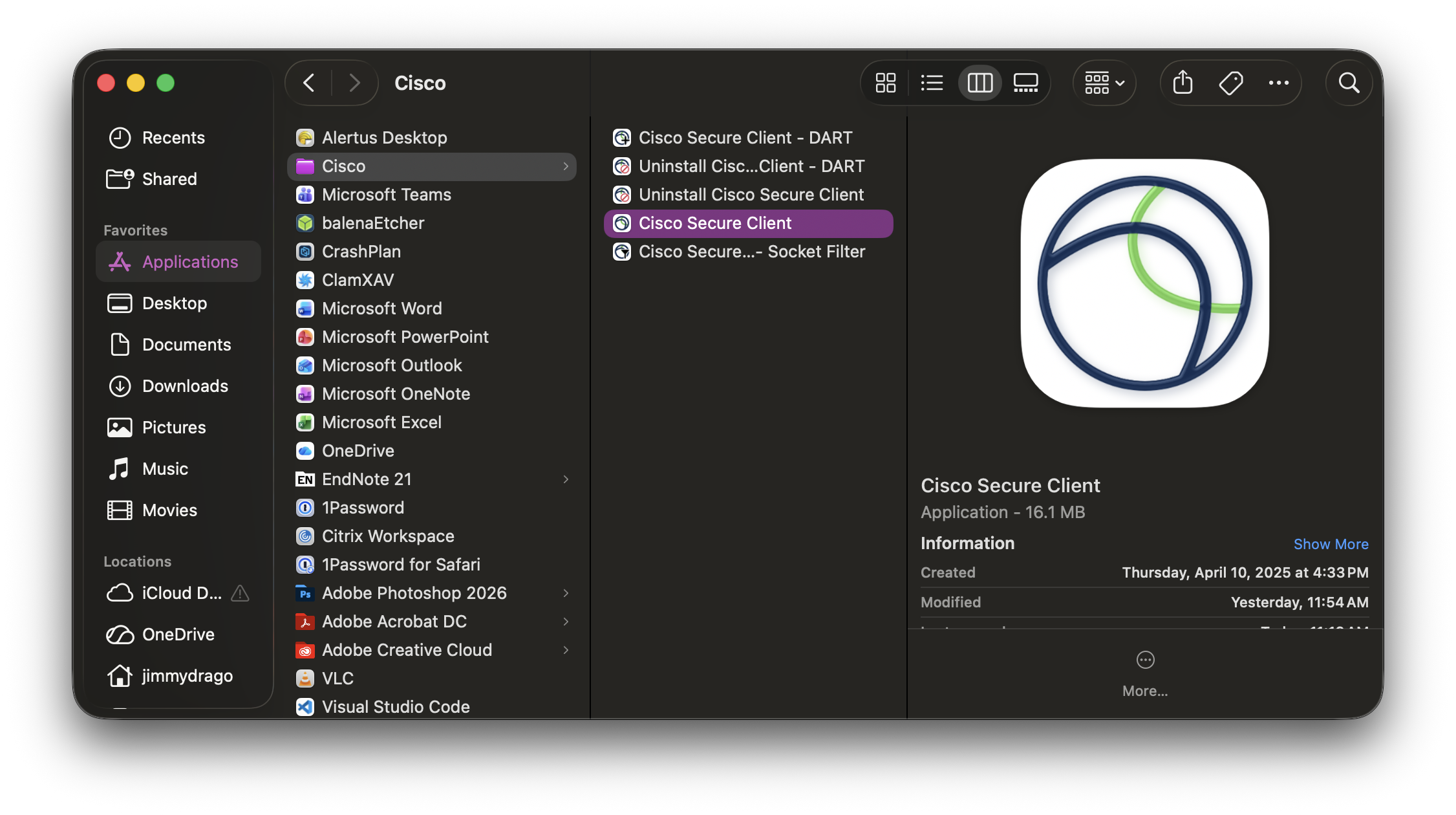Screen dimensions: 1456x815
Task: Open Recents in the sidebar
Action: (x=178, y=138)
